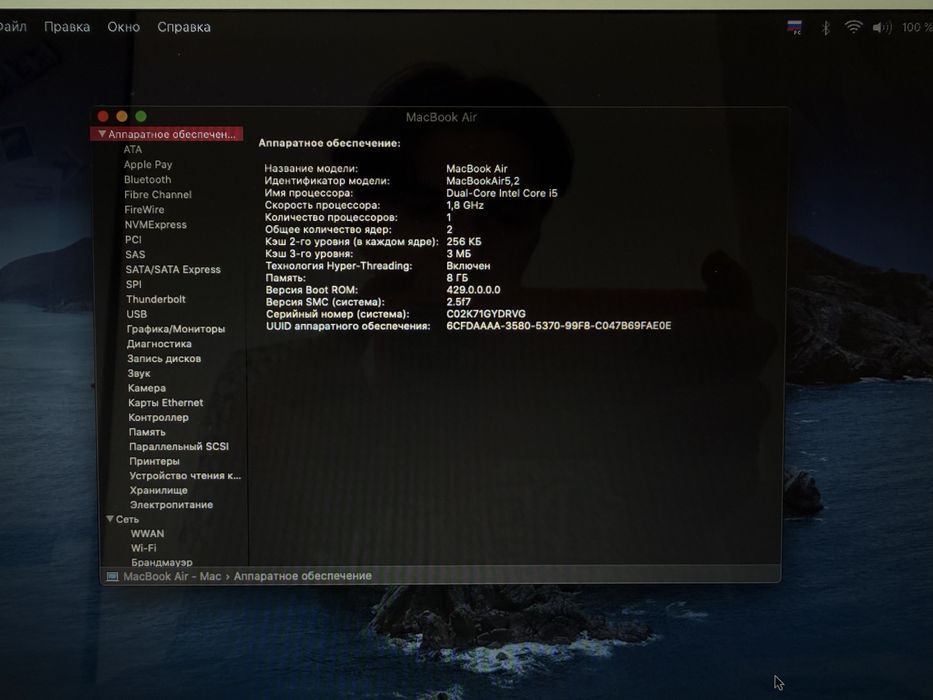Click the Russian flag input source icon
Image resolution: width=933 pixels, height=700 pixels.
(794, 27)
